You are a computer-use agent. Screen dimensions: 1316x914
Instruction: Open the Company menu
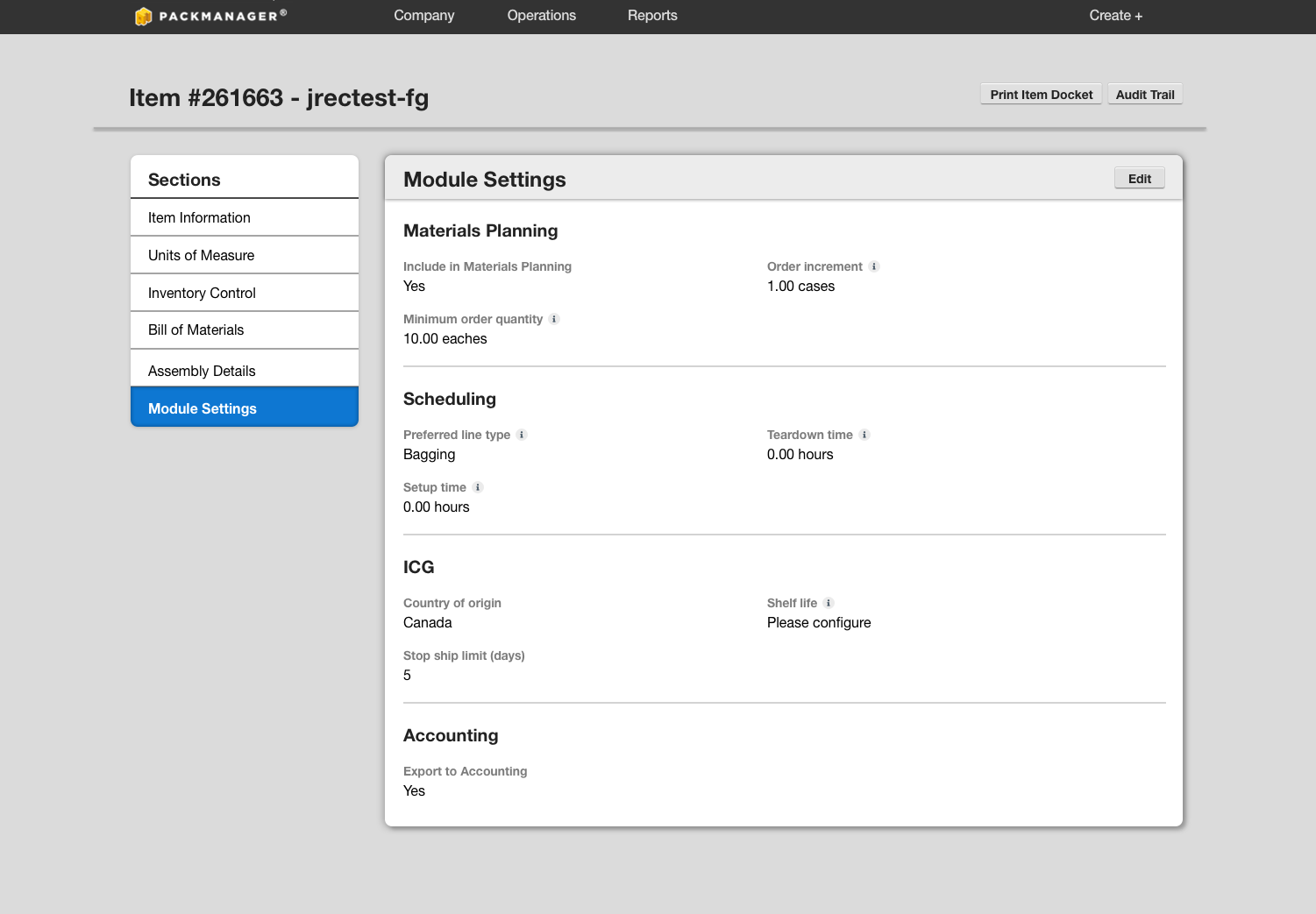tap(424, 16)
